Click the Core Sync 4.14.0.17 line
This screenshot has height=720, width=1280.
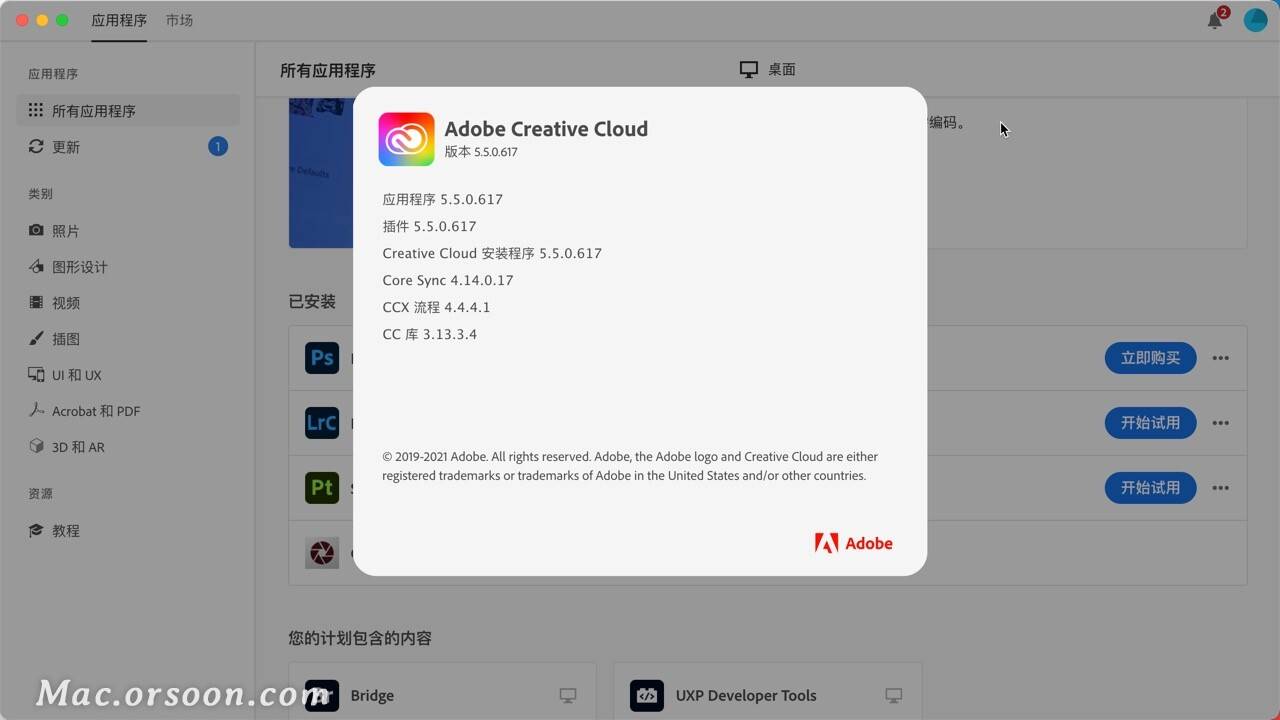click(448, 280)
